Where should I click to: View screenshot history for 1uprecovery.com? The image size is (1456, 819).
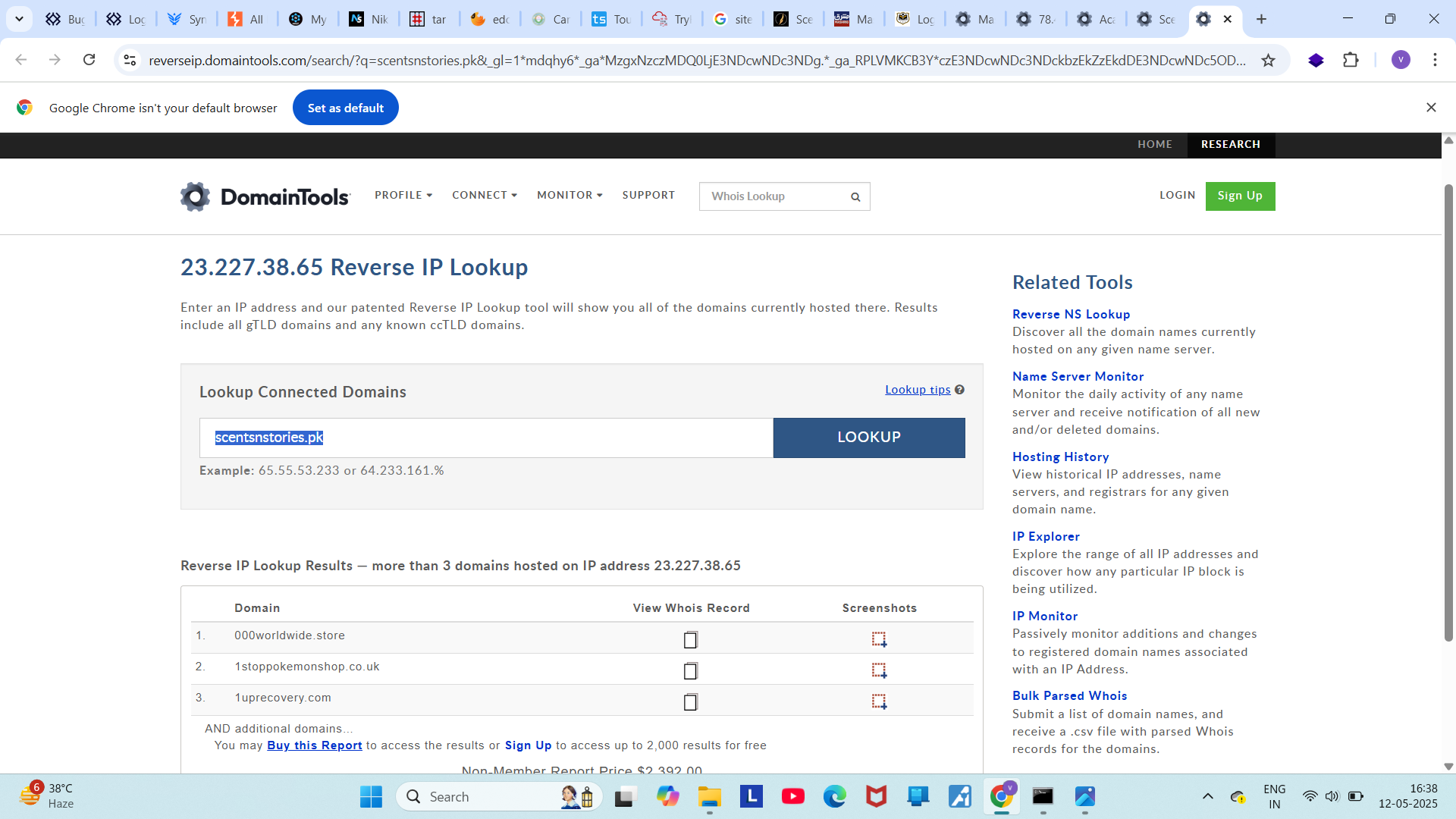pos(879,701)
